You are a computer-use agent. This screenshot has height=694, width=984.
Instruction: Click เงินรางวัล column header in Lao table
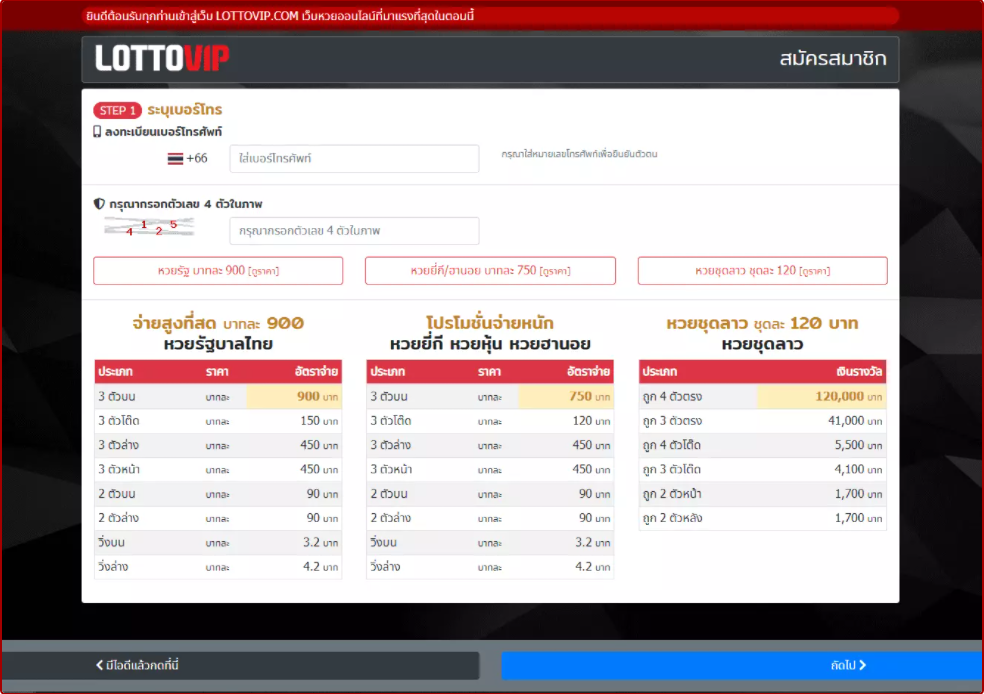coord(859,371)
